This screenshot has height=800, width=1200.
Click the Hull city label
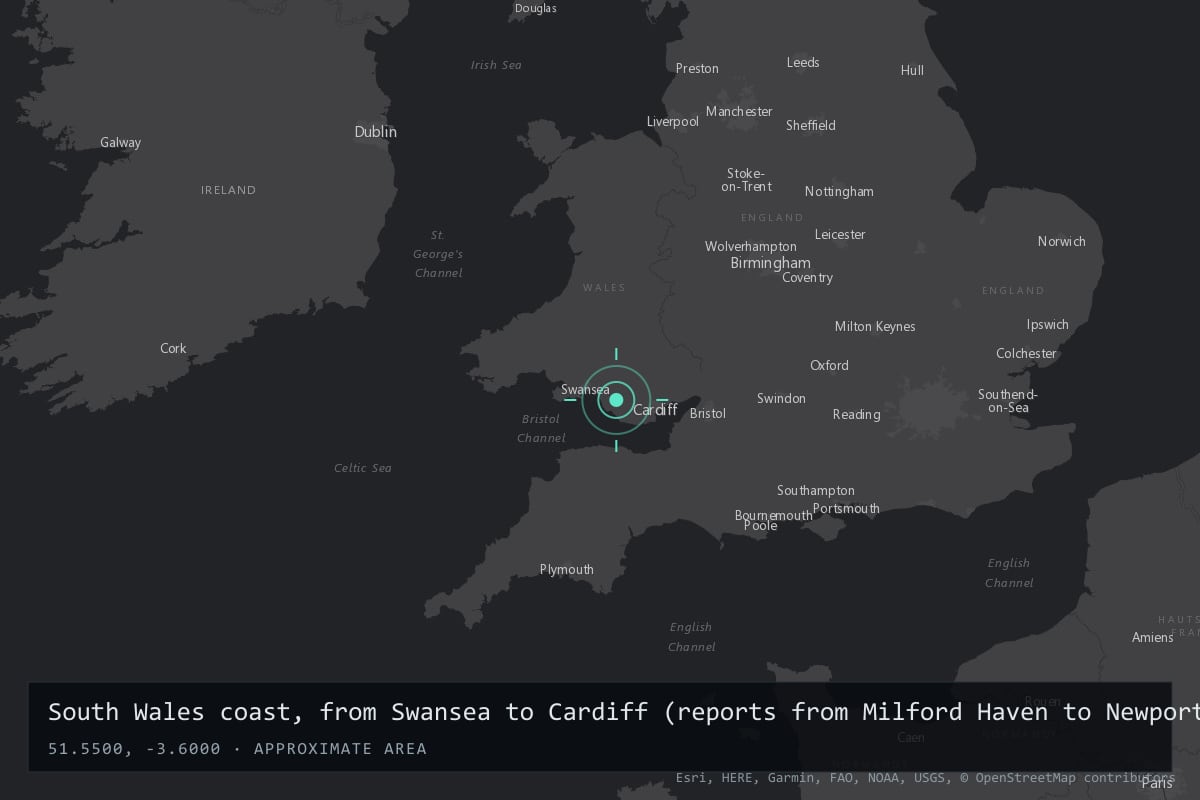(912, 70)
